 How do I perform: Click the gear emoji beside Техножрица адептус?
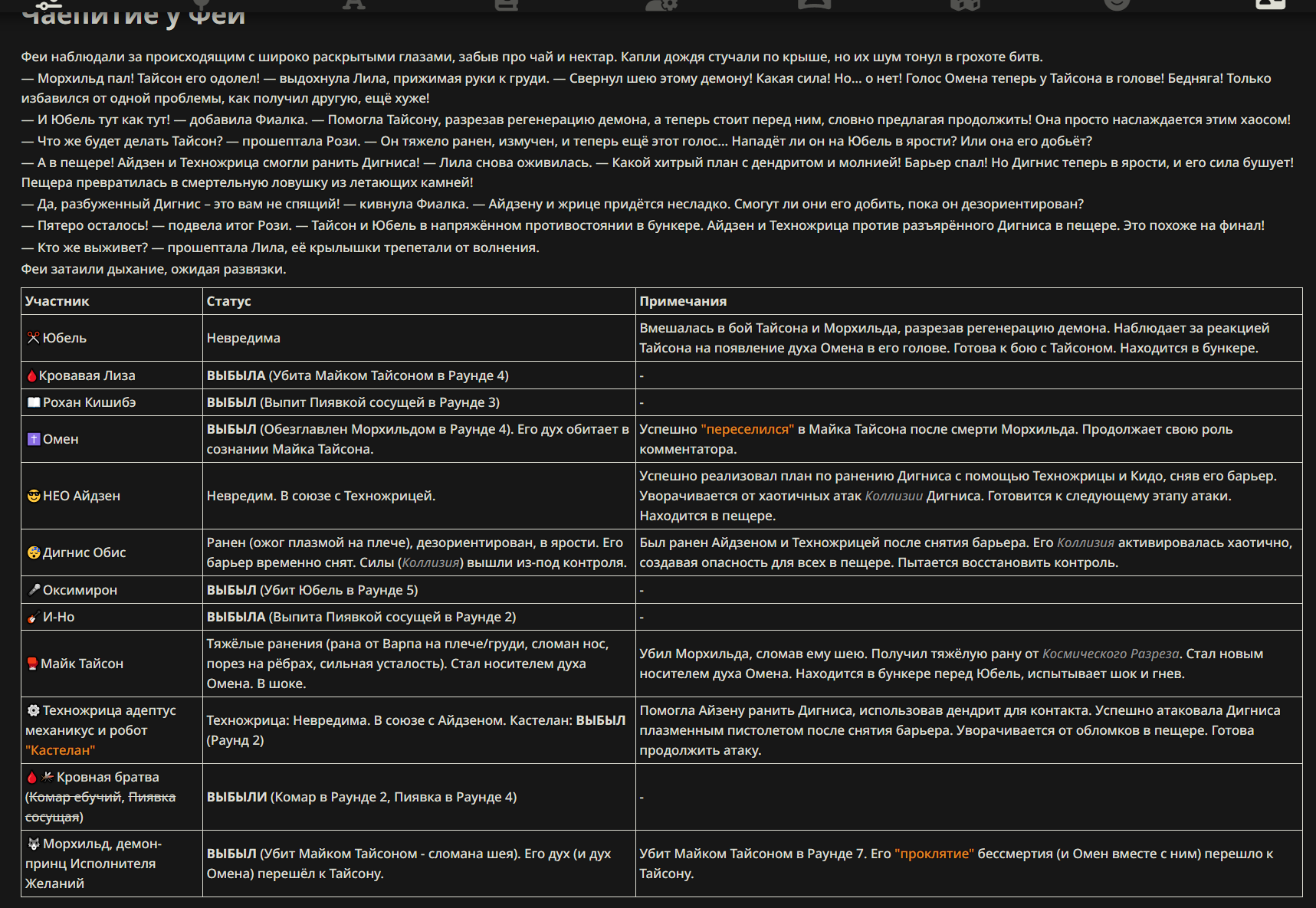[x=33, y=710]
